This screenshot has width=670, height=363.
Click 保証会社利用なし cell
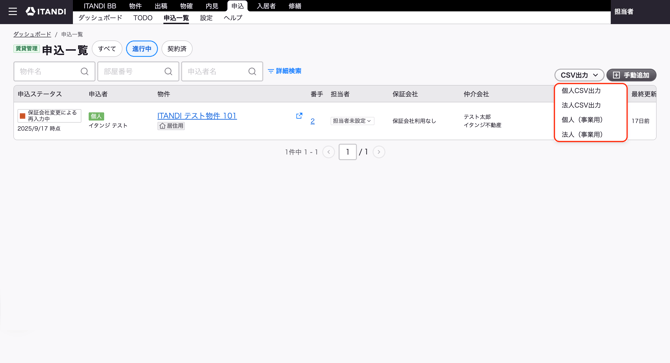point(414,121)
